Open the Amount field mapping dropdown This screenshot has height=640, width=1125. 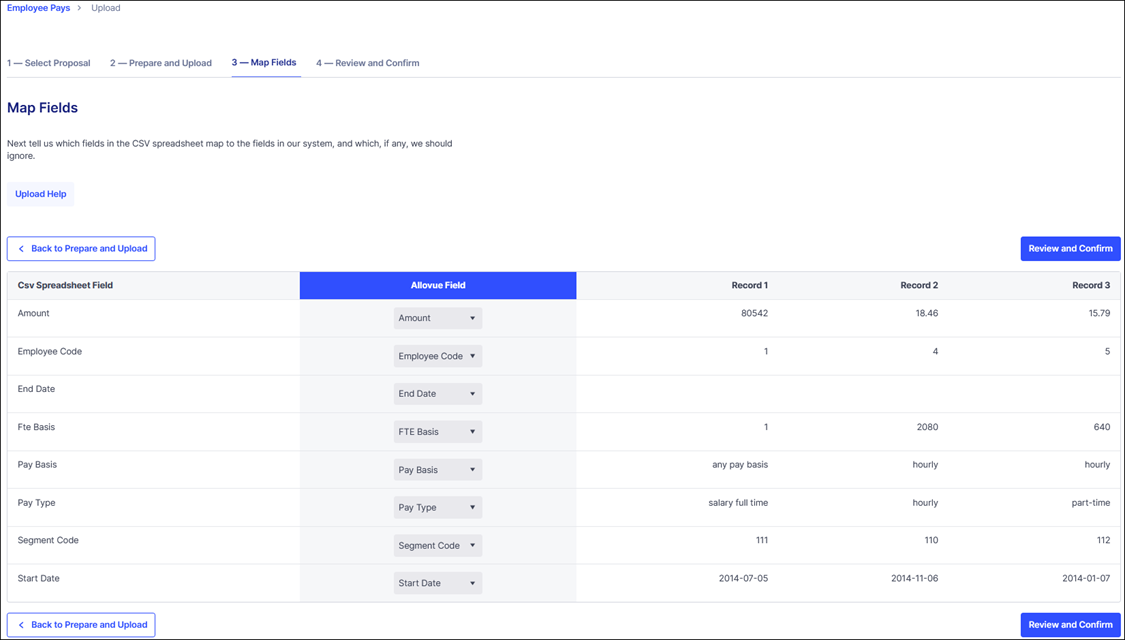[437, 318]
